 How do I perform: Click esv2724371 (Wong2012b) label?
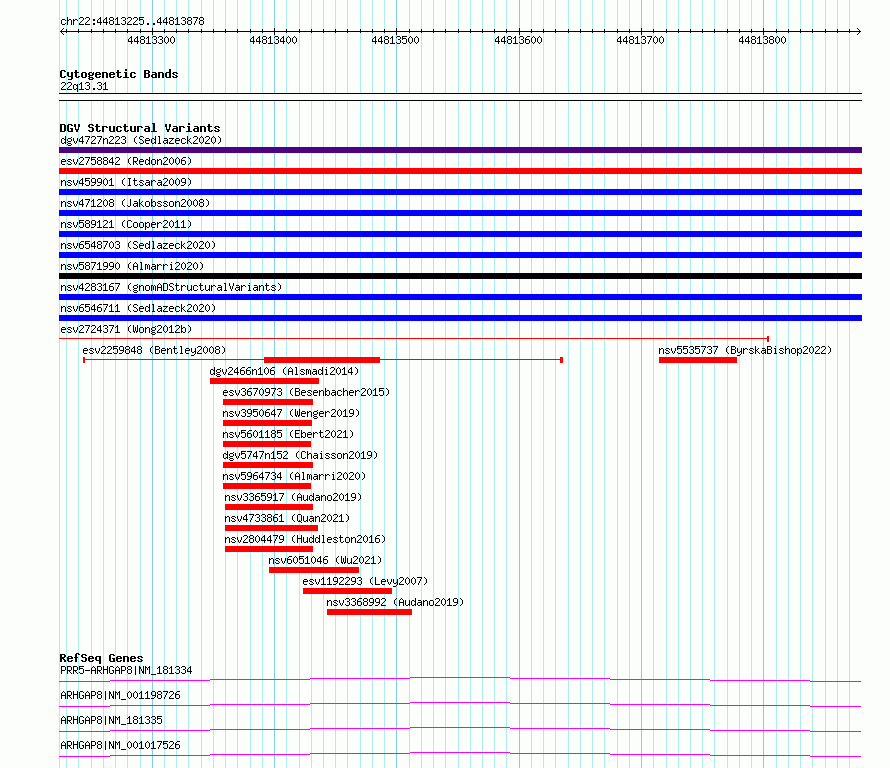(x=126, y=329)
